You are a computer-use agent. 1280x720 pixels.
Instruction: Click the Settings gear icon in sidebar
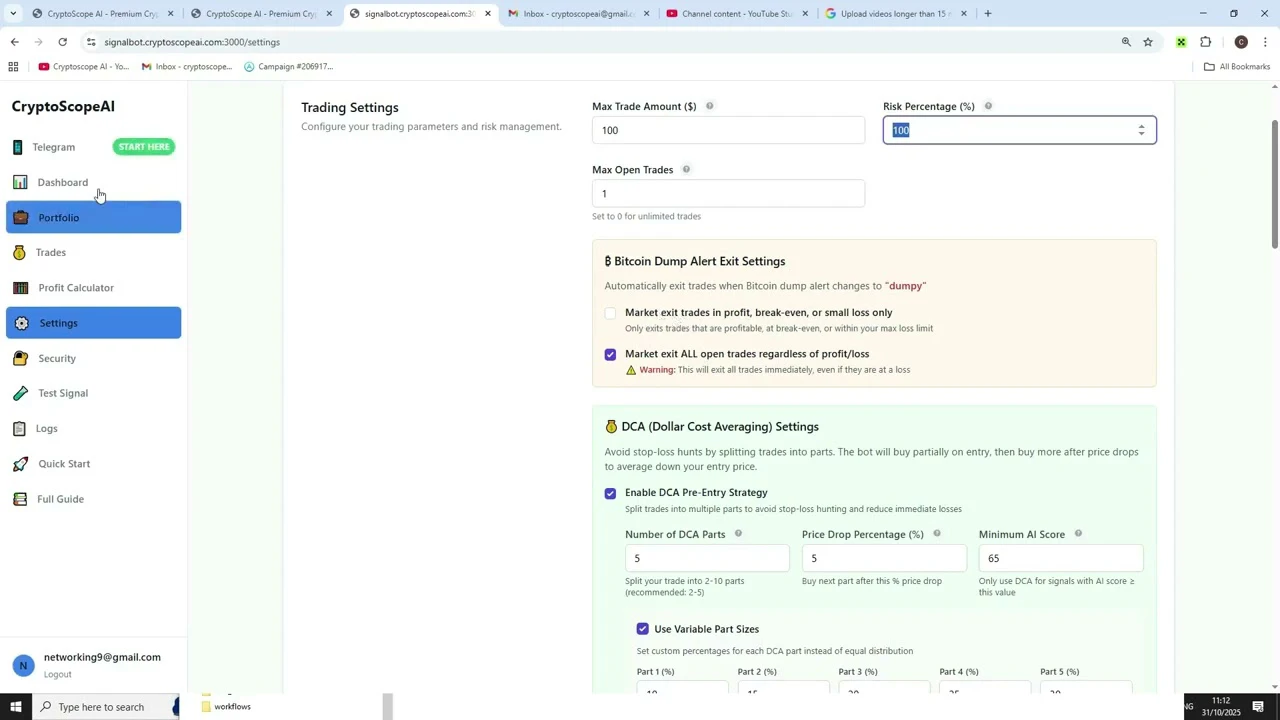tap(22, 323)
